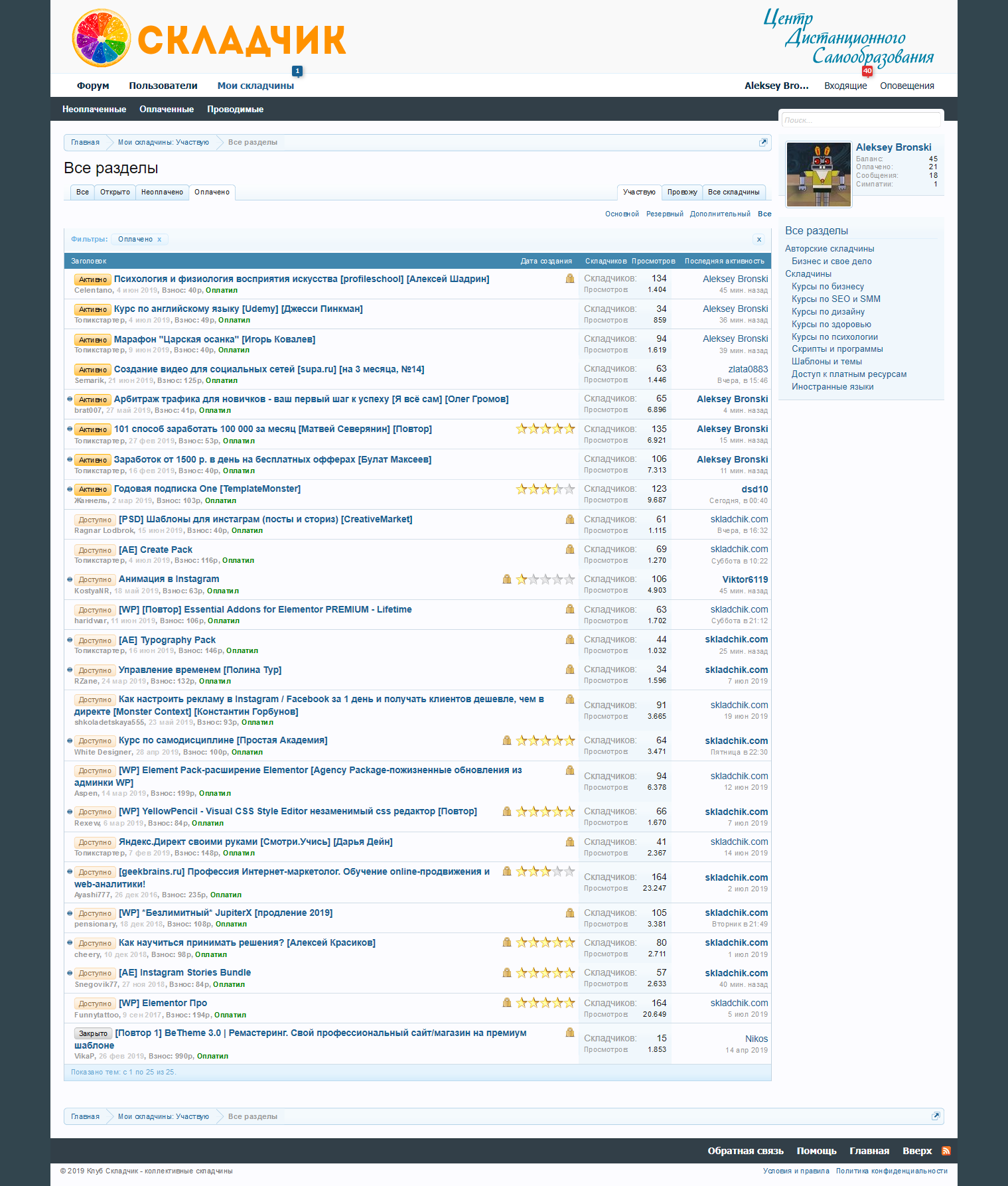The width and height of the screenshot is (1008, 1186).
Task: Open the Пользователи menu
Action: pyautogui.click(x=163, y=86)
